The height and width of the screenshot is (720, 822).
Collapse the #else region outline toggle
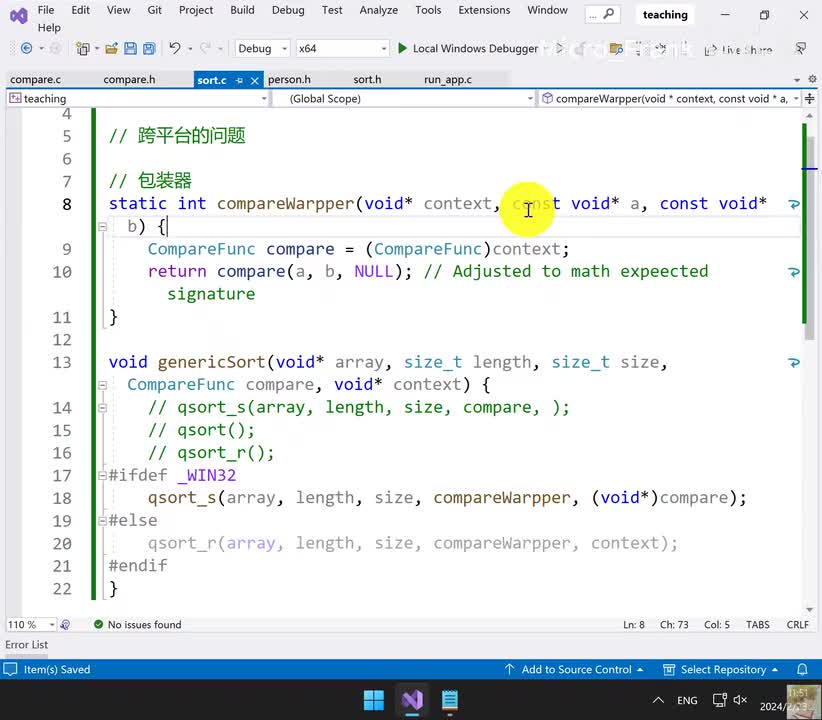click(102, 521)
